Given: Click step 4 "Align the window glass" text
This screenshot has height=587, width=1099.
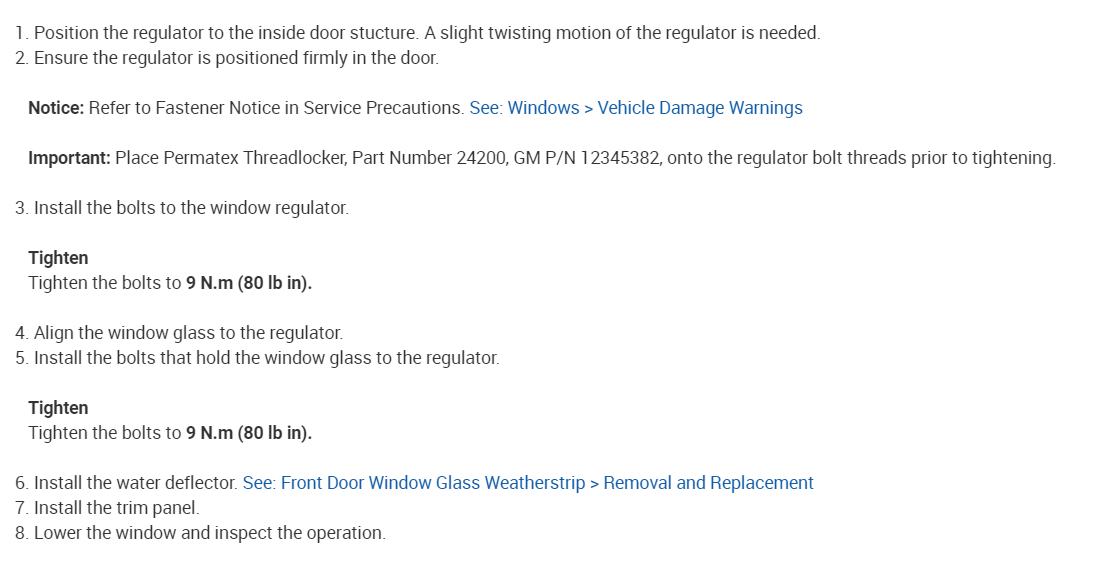Looking at the screenshot, I should point(188,333).
